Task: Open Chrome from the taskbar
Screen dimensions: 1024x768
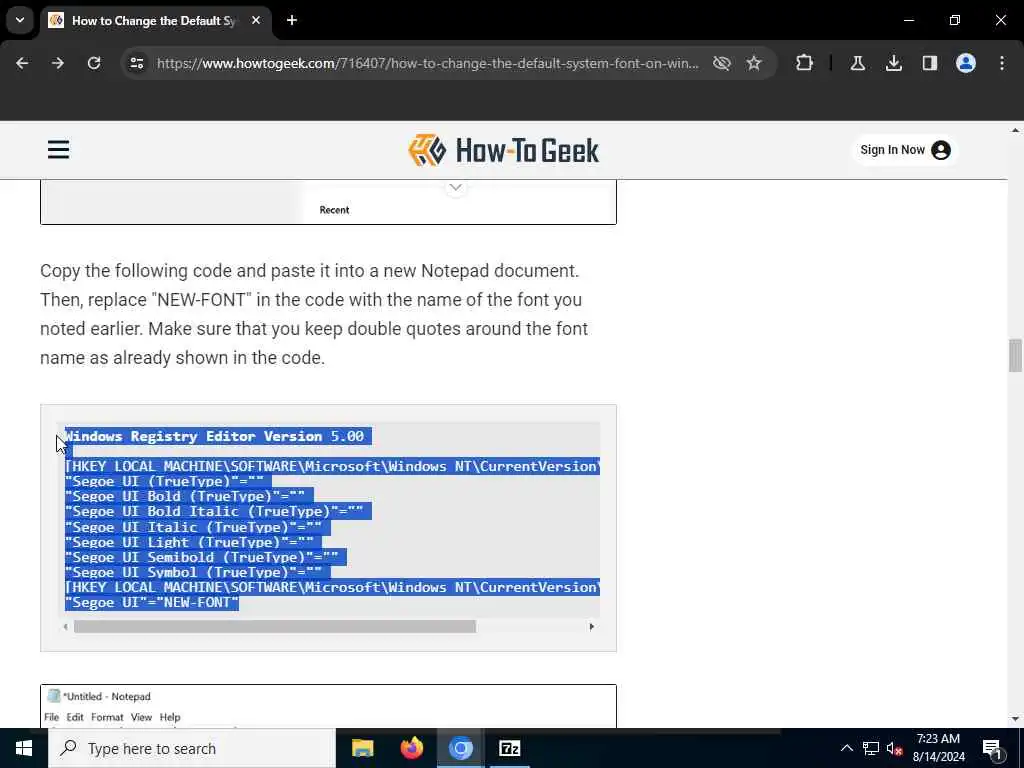Action: click(x=460, y=748)
